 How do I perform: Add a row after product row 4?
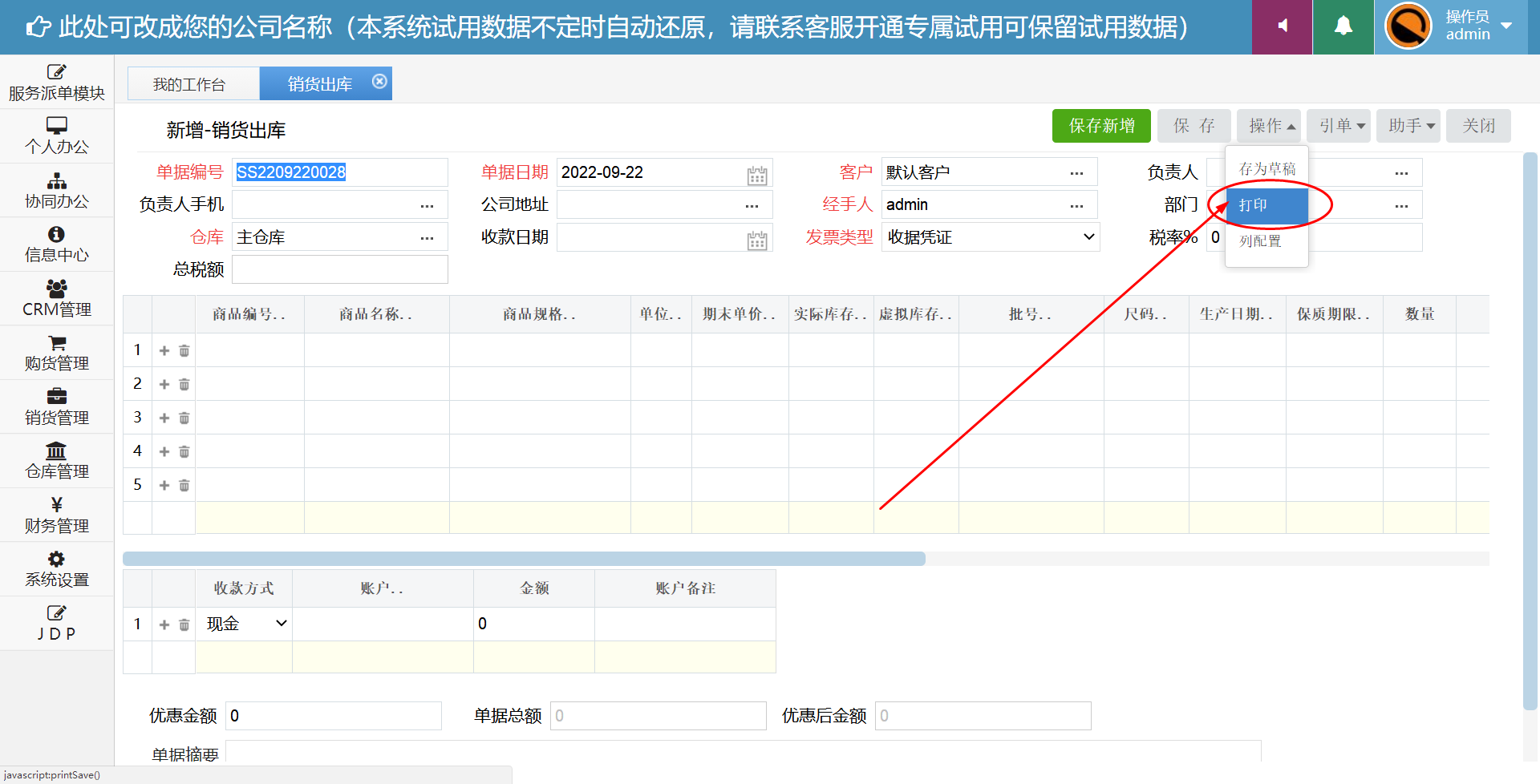[164, 451]
